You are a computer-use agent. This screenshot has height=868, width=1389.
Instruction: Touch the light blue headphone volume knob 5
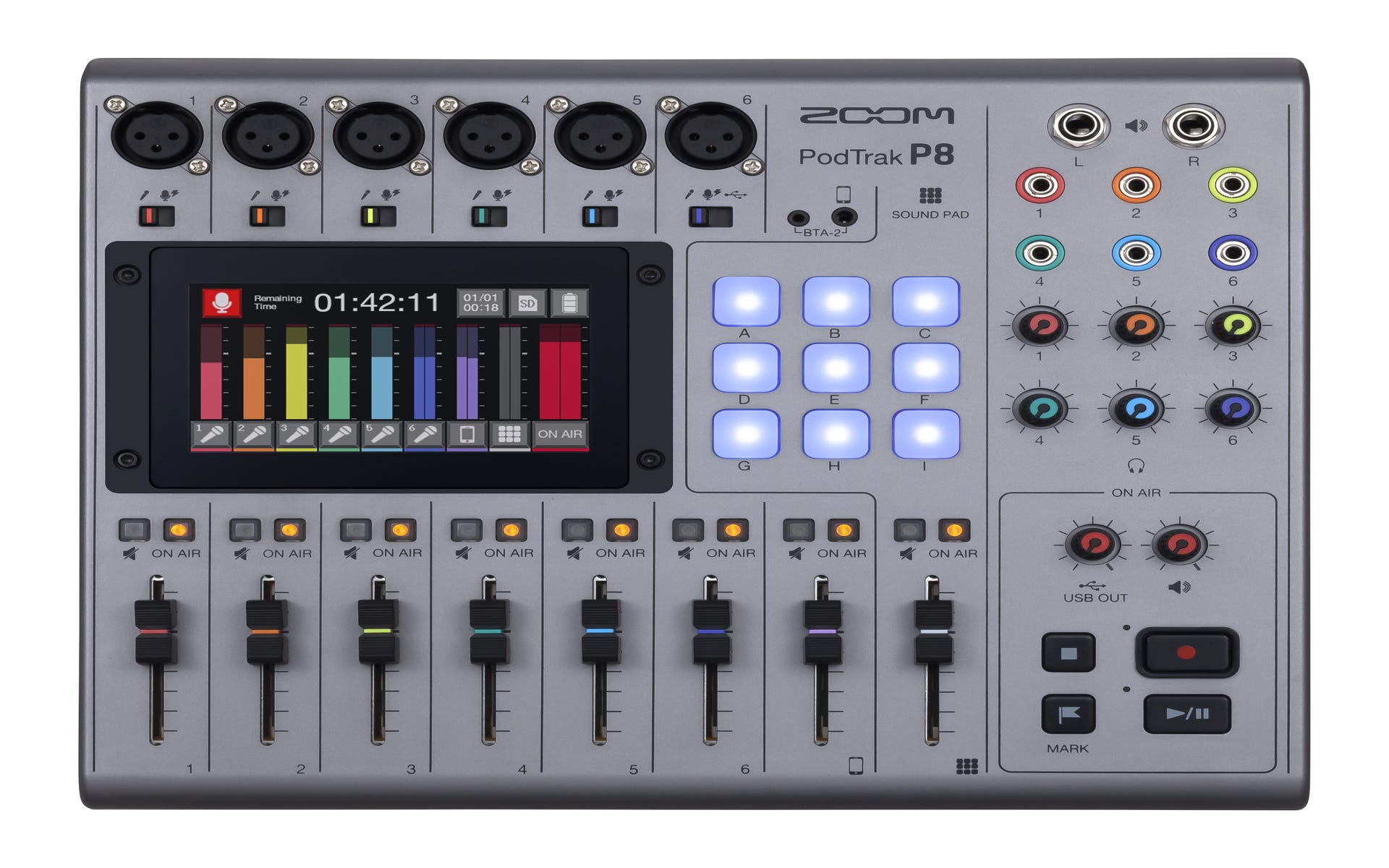1137,409
